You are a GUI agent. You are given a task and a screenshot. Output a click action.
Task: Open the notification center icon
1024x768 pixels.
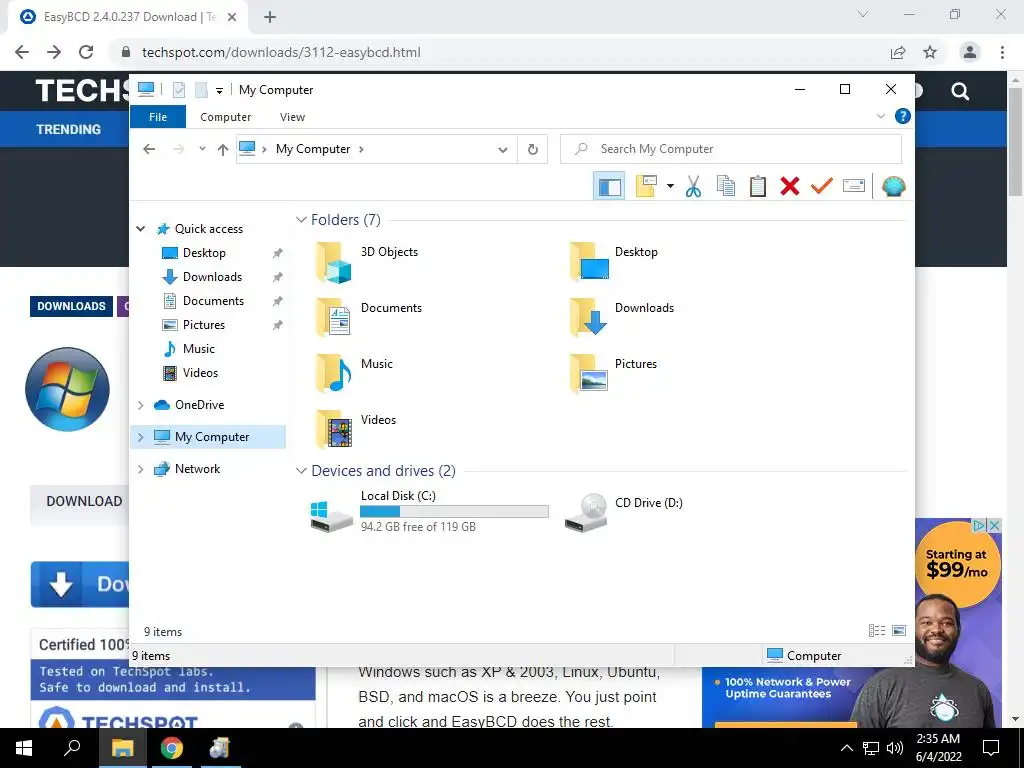point(991,748)
